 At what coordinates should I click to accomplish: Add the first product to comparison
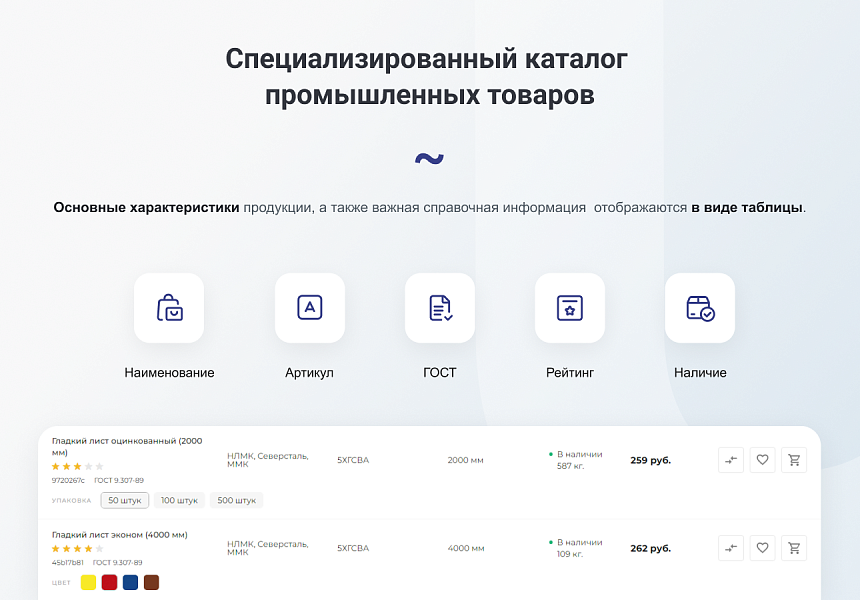coord(731,460)
